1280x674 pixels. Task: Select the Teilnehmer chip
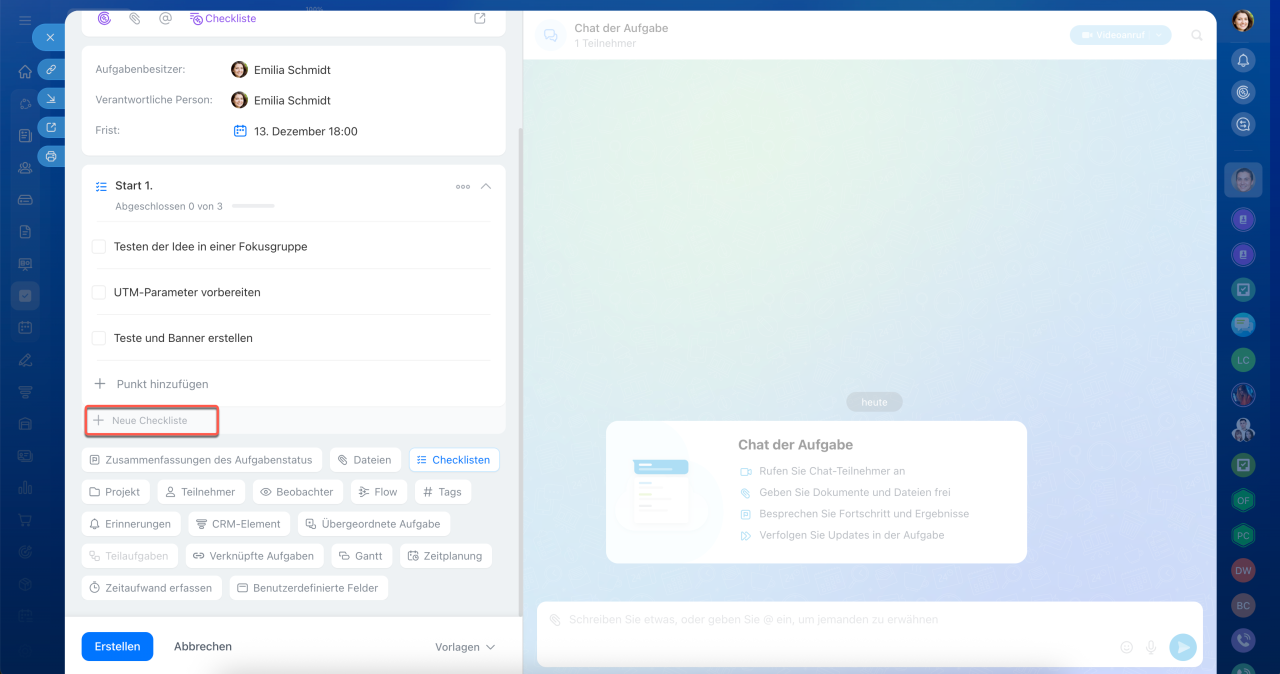(200, 492)
